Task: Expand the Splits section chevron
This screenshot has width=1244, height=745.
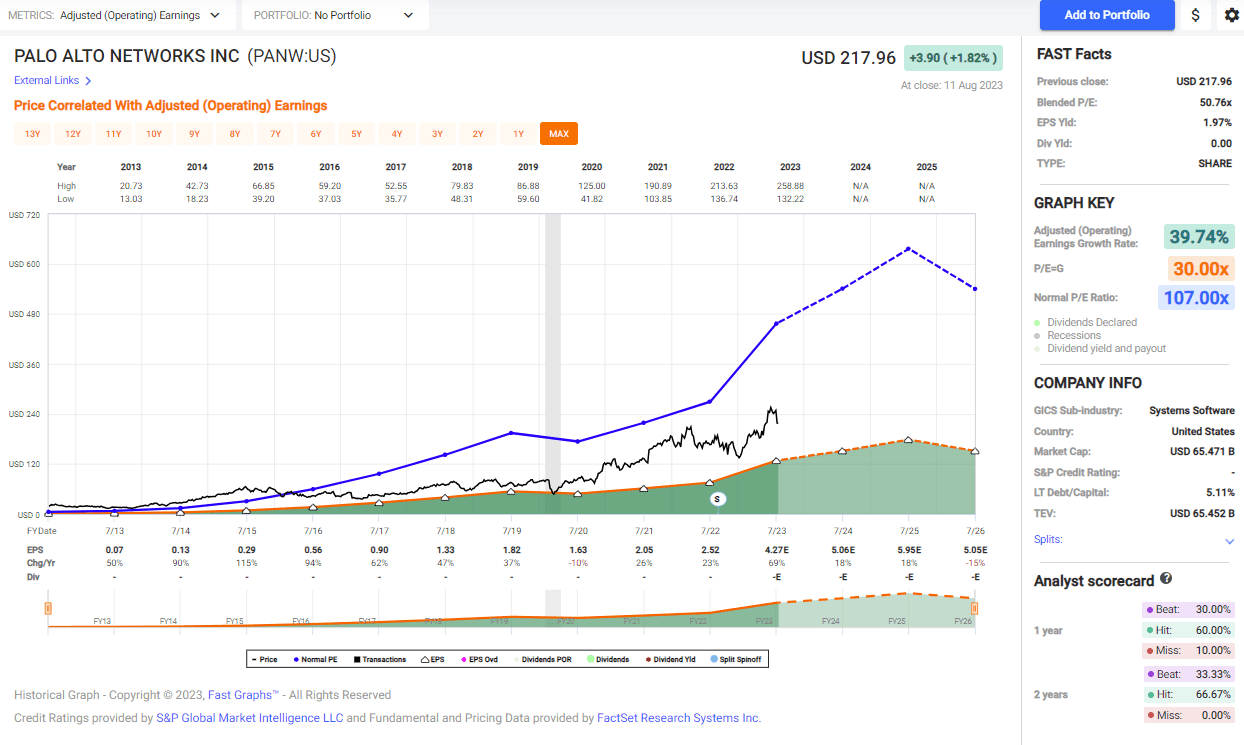Action: [x=1229, y=541]
